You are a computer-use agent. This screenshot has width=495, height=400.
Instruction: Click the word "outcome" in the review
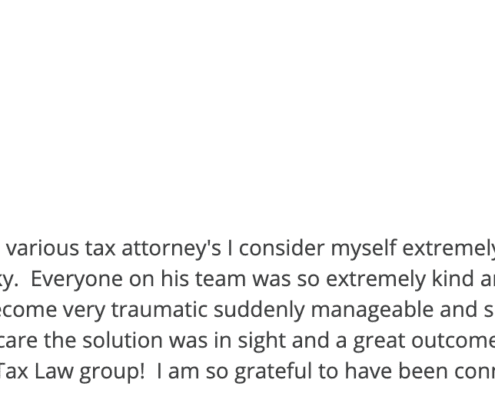click(x=453, y=341)
